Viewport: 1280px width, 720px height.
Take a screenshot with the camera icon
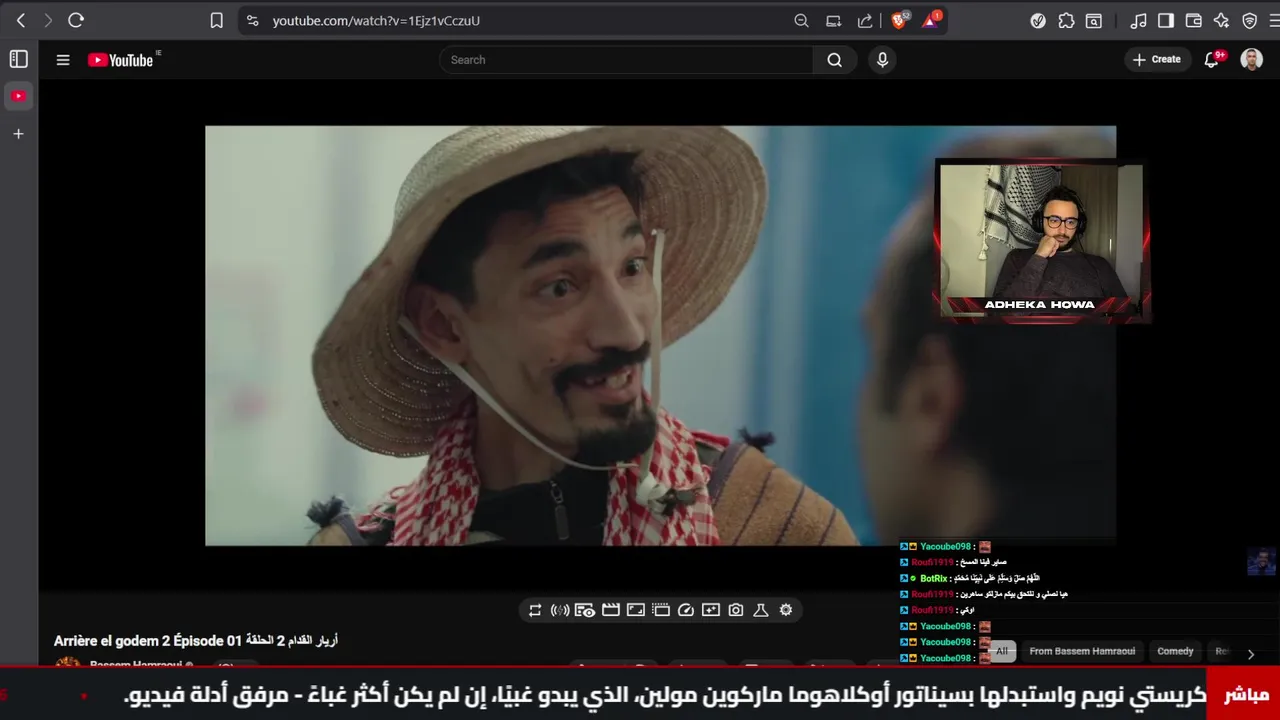click(736, 610)
